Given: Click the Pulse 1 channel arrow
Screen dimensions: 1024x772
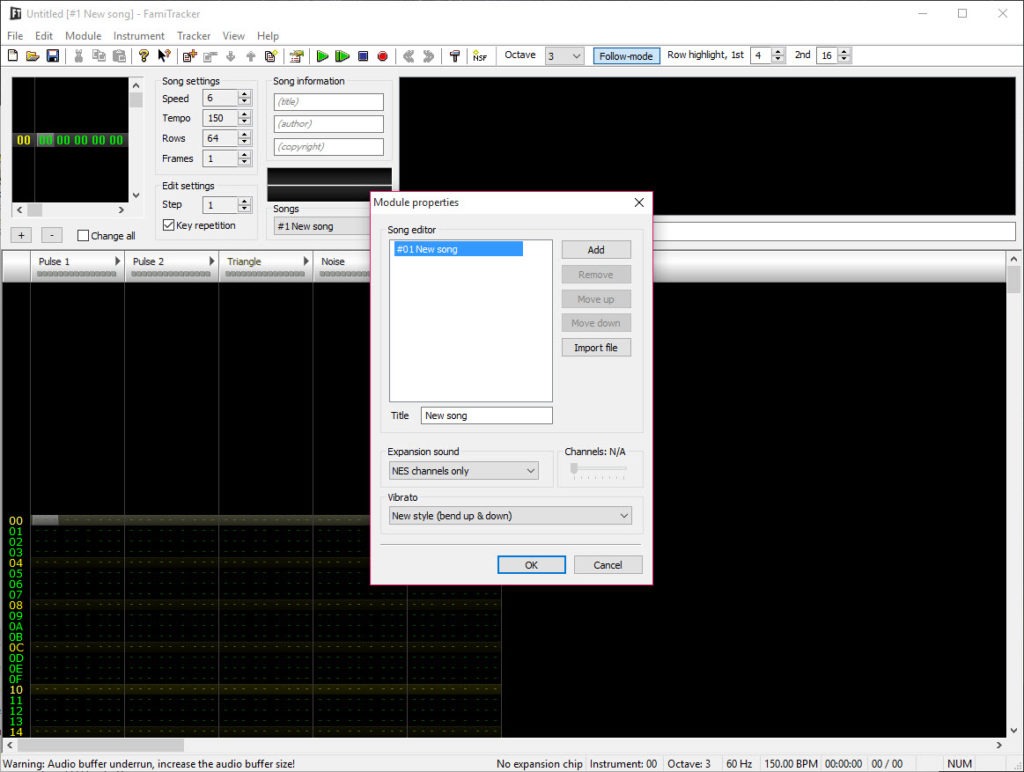Looking at the screenshot, I should pos(118,261).
